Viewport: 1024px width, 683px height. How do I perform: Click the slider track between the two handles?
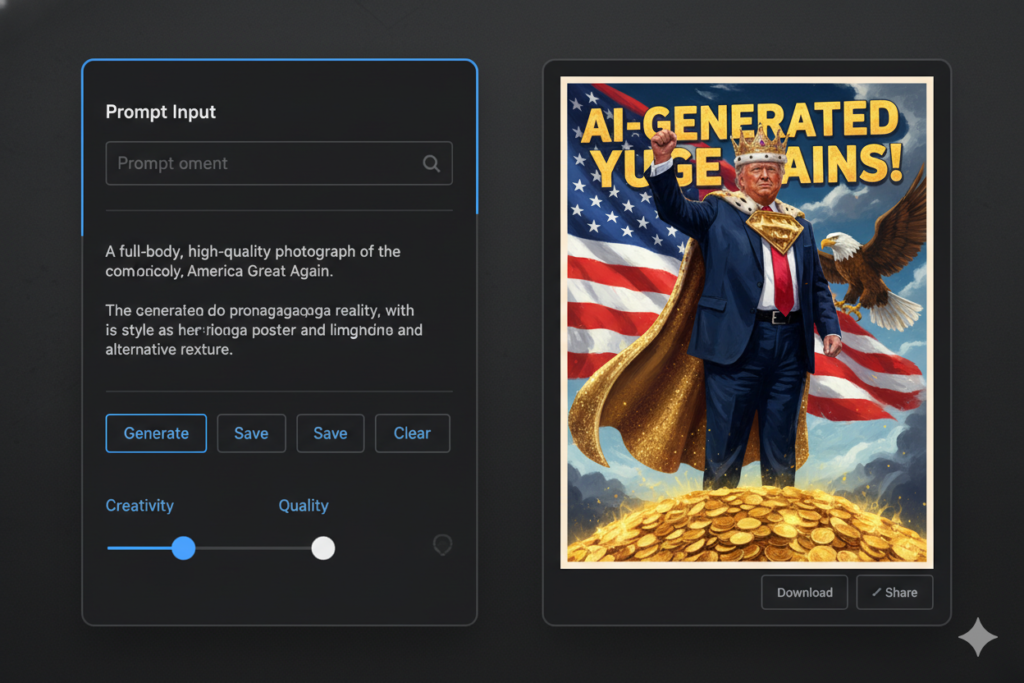tap(253, 548)
